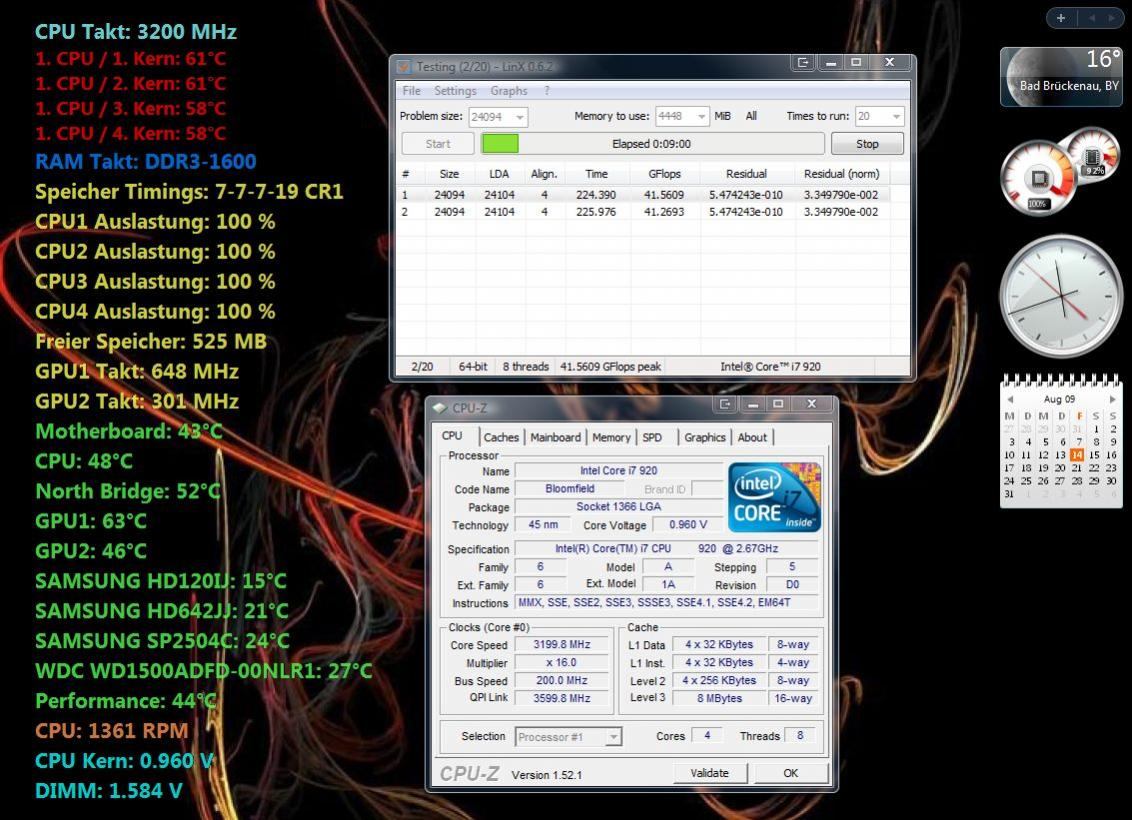Click the OK button in CPU-Z
Viewport: 1132px width, 820px height.
click(791, 773)
